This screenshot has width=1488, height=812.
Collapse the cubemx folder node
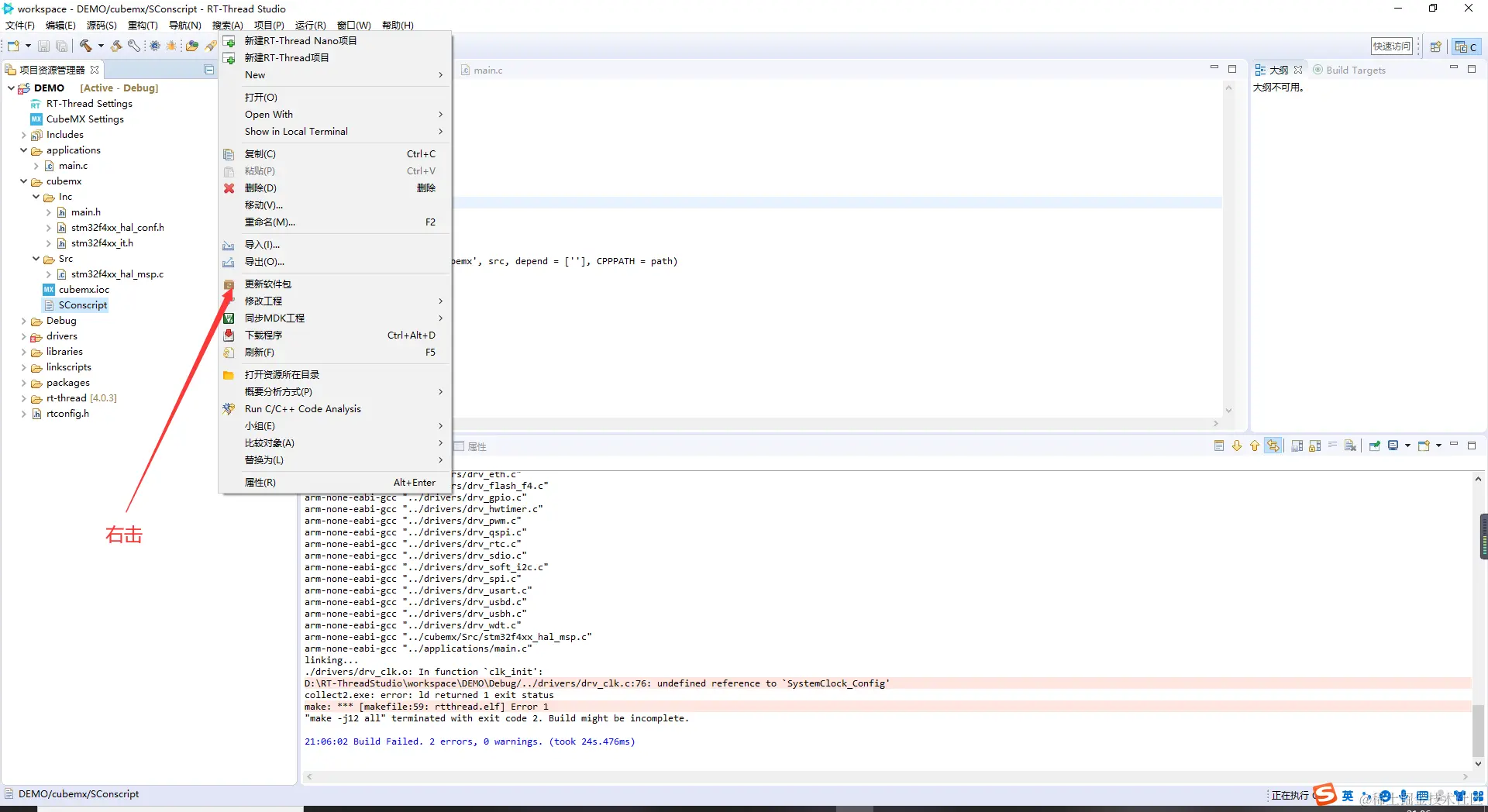23,181
